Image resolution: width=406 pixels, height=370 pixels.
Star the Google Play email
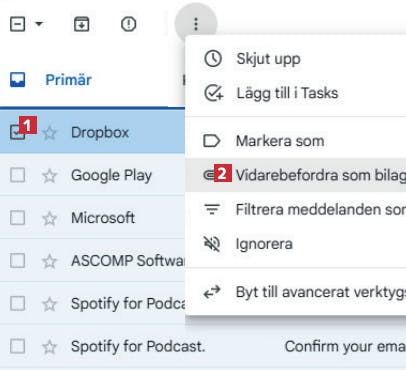click(50, 176)
